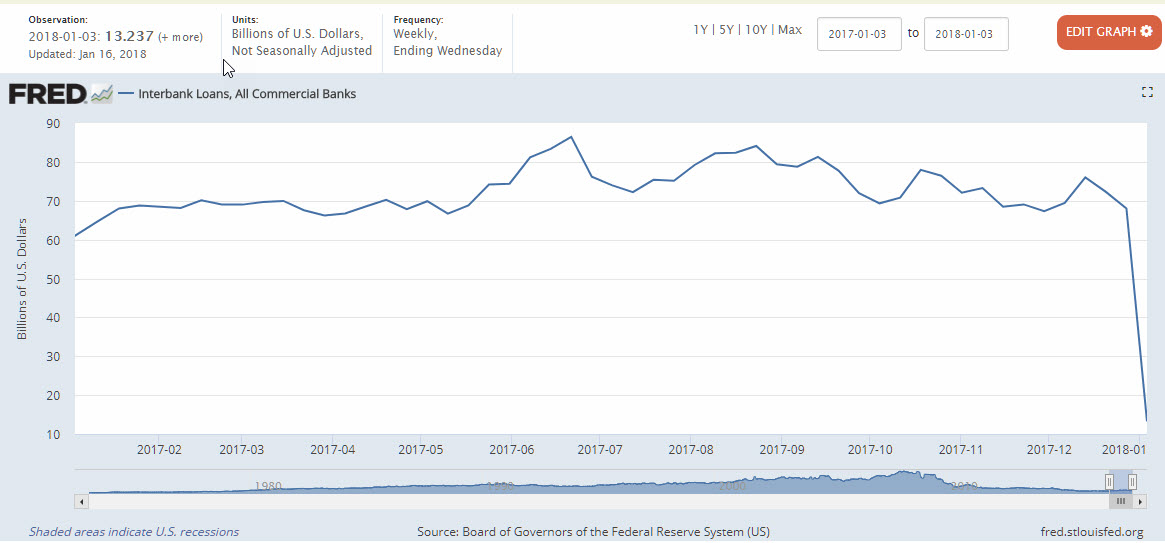Open the fred.stlouisfed.org link

tap(1091, 532)
